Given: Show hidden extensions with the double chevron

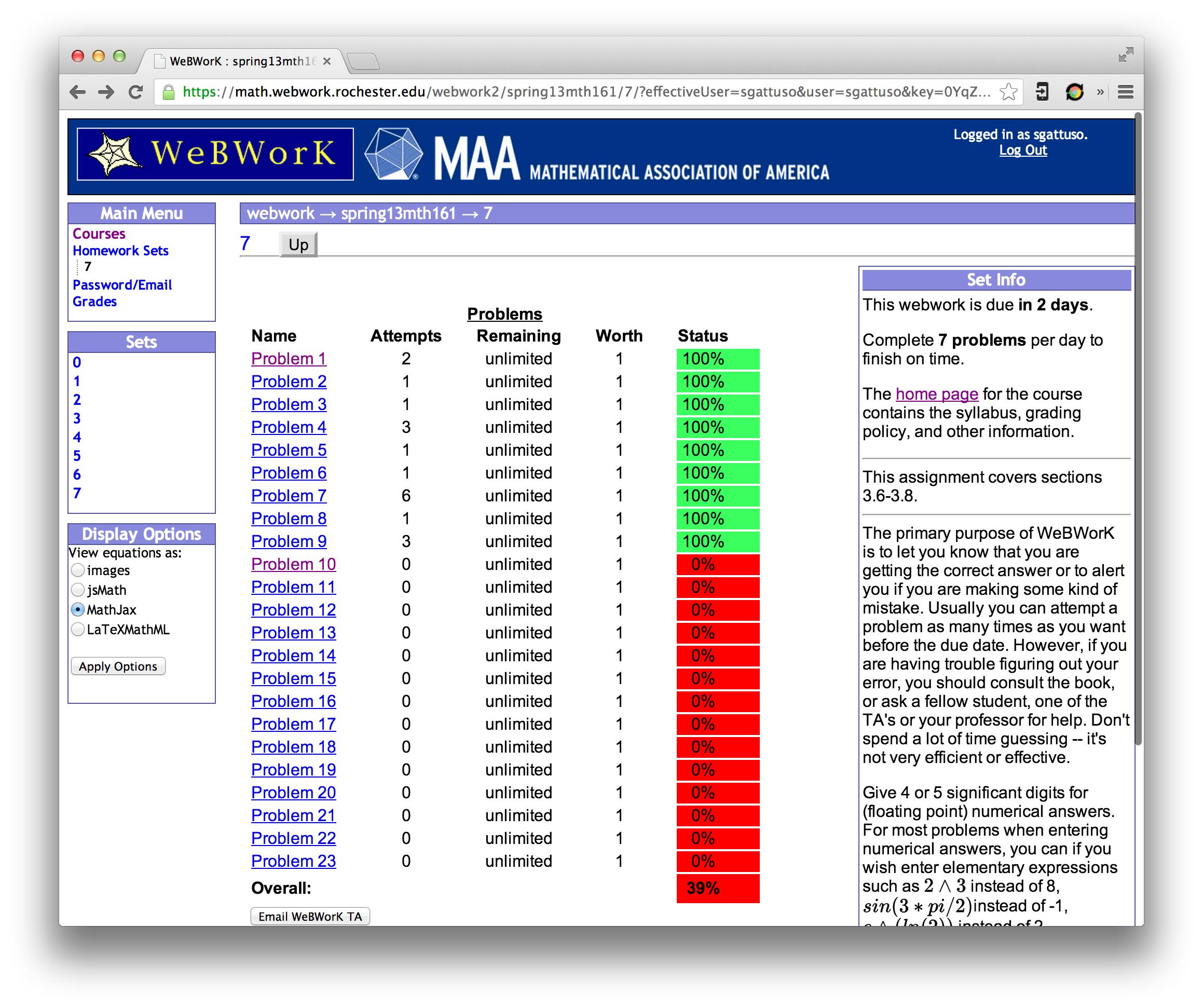Looking at the screenshot, I should pyautogui.click(x=1100, y=92).
